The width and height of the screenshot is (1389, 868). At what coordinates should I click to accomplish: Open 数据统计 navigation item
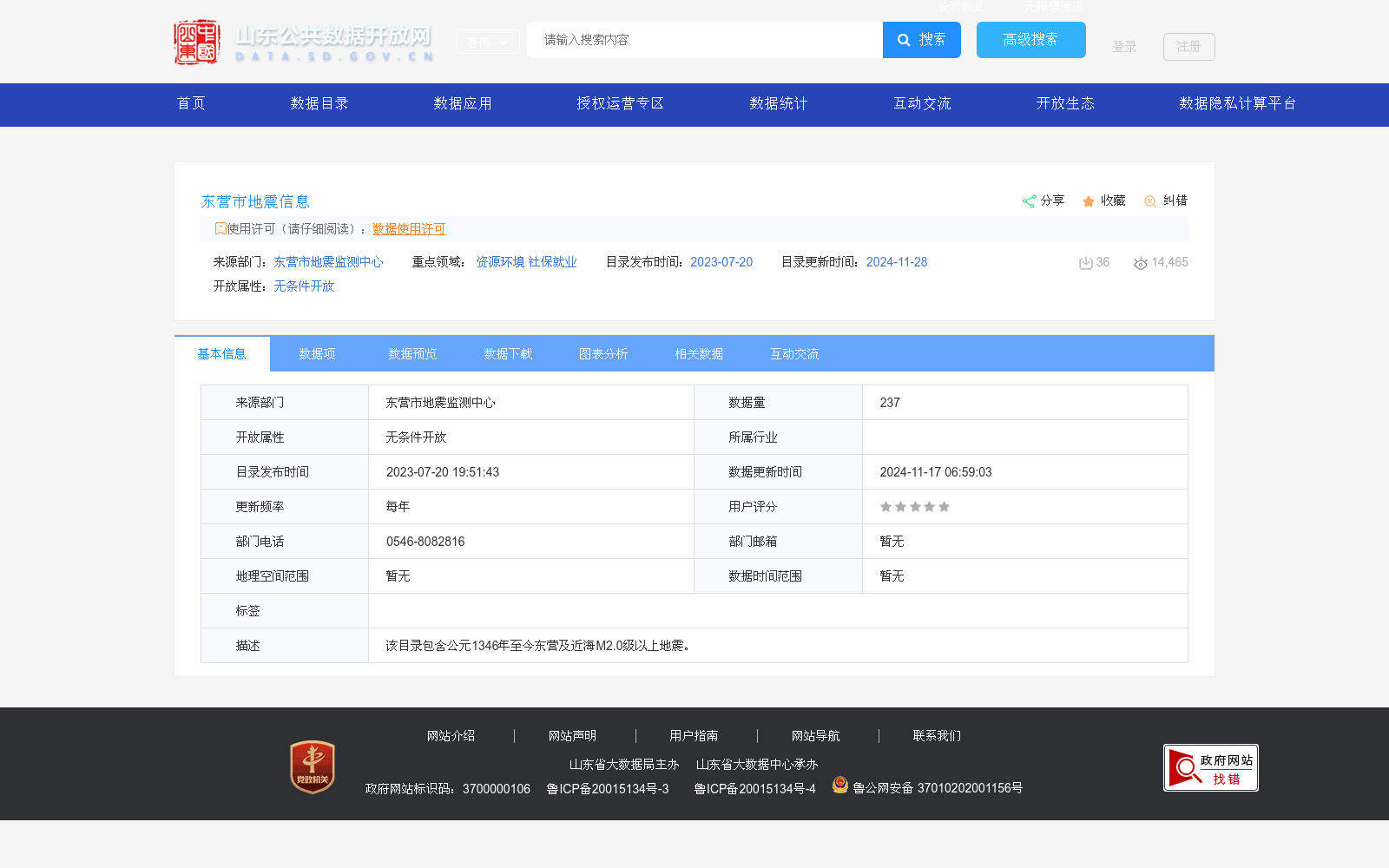pos(779,103)
